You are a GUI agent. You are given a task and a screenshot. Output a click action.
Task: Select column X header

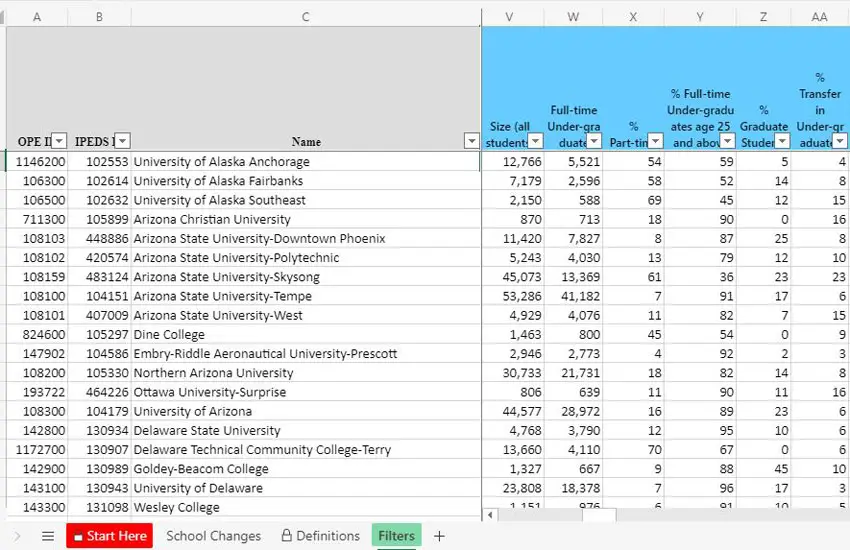pyautogui.click(x=633, y=17)
